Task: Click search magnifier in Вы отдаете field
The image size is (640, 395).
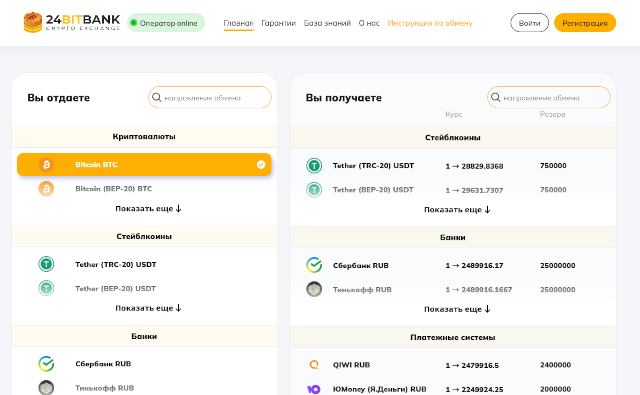Action: click(156, 98)
